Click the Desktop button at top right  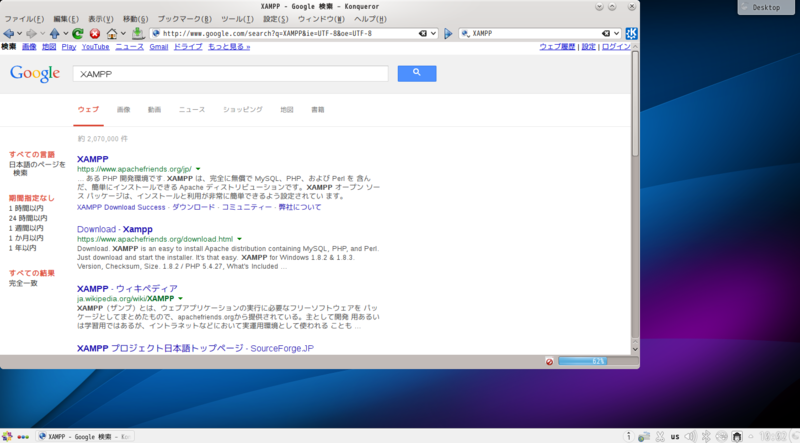pos(766,7)
